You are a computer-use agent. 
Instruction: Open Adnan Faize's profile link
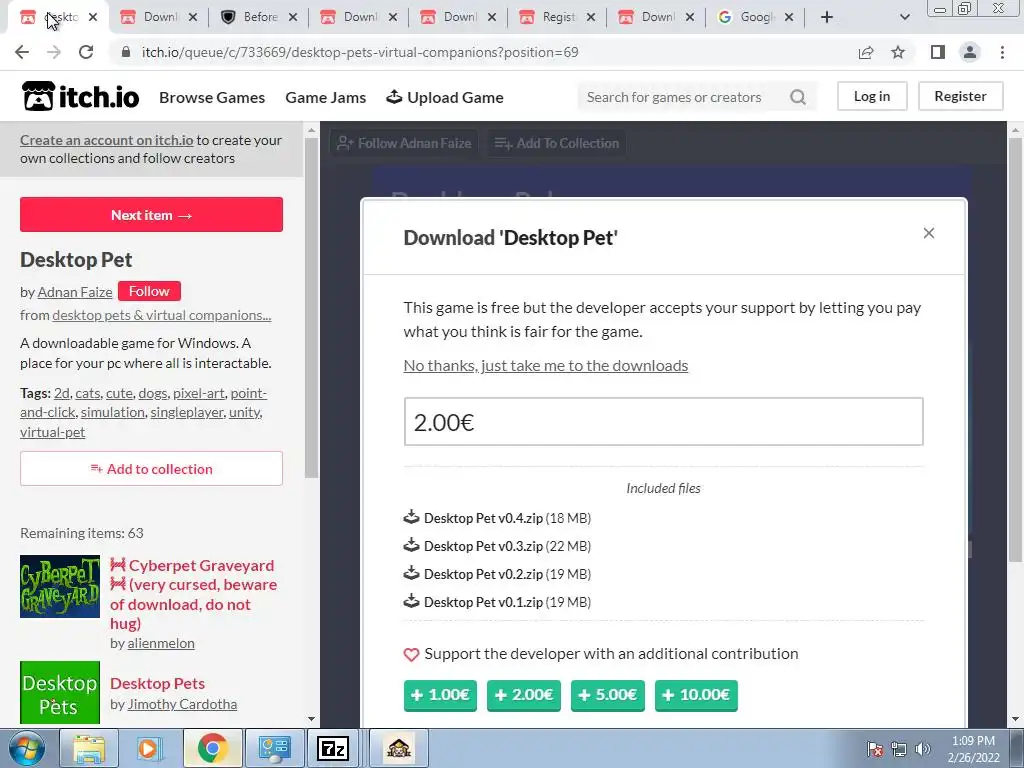coord(74,292)
